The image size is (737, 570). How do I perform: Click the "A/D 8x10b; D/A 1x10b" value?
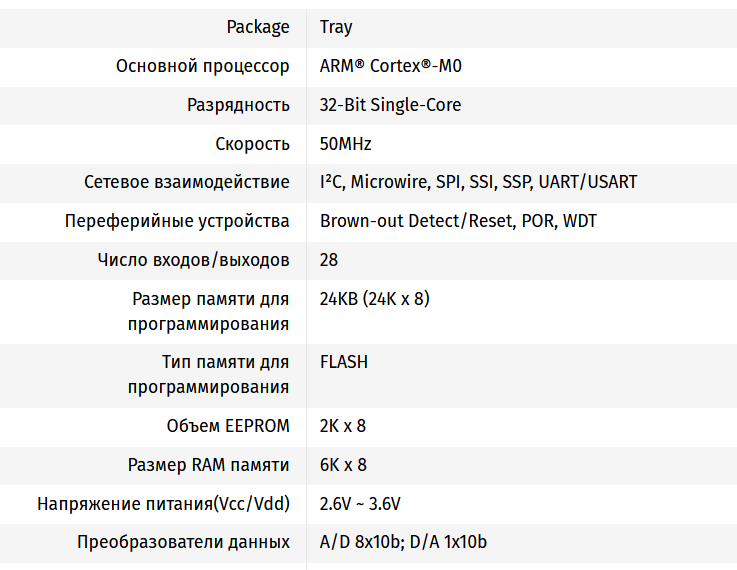click(x=403, y=543)
